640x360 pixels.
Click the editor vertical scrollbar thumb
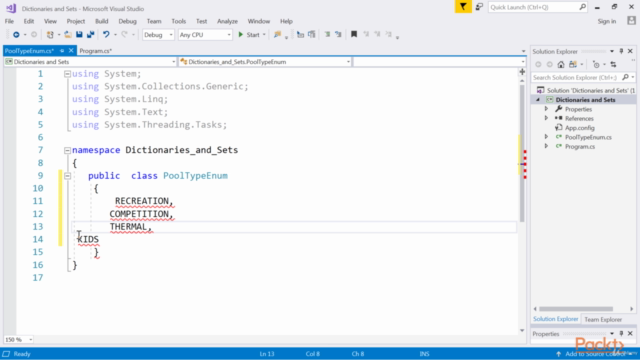point(522,153)
